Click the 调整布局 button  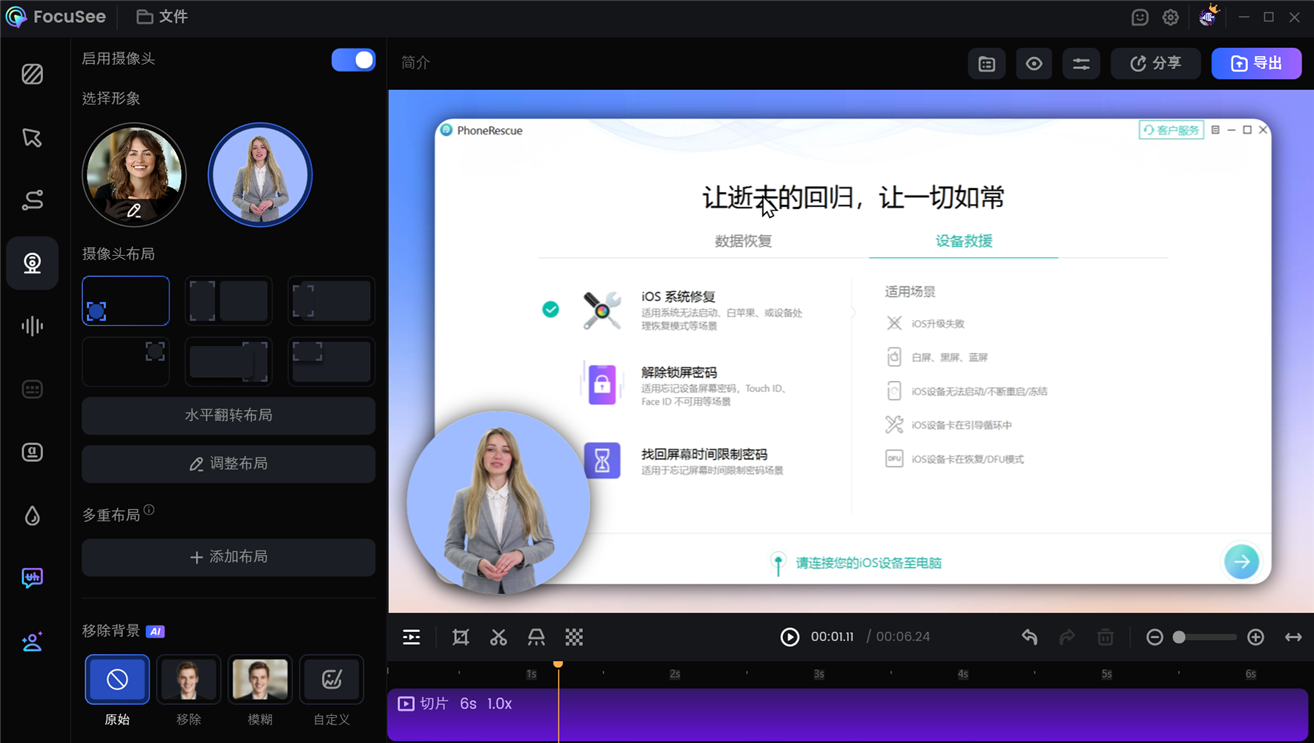229,464
